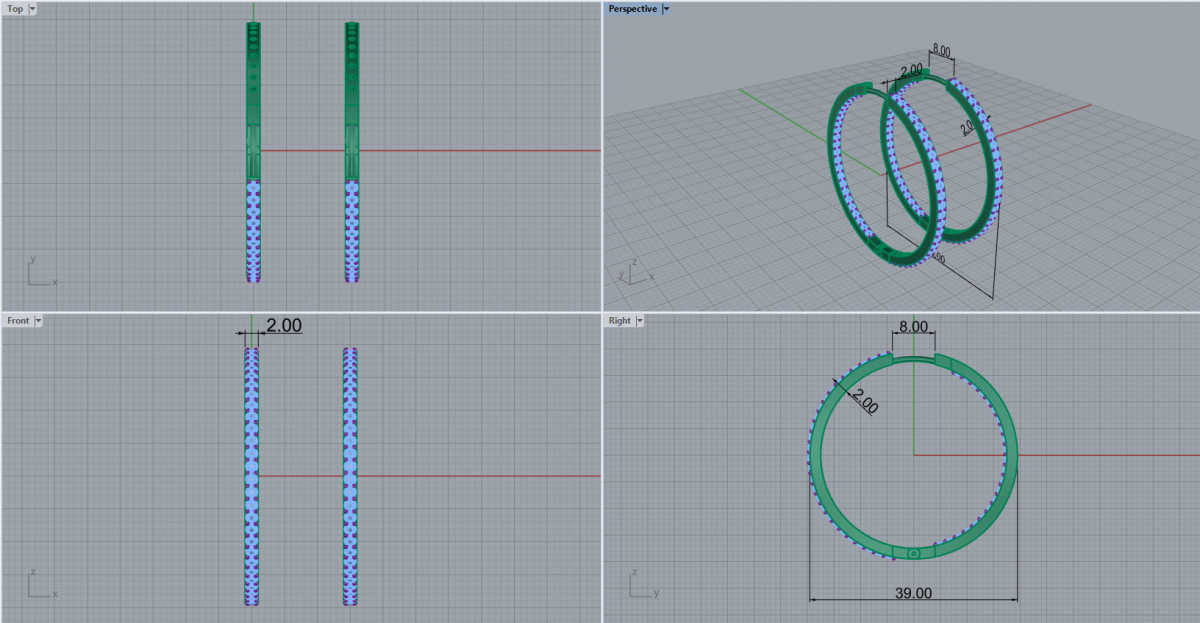Select the 8.00 dimension in Perspective view
The image size is (1200, 623).
pos(941,50)
